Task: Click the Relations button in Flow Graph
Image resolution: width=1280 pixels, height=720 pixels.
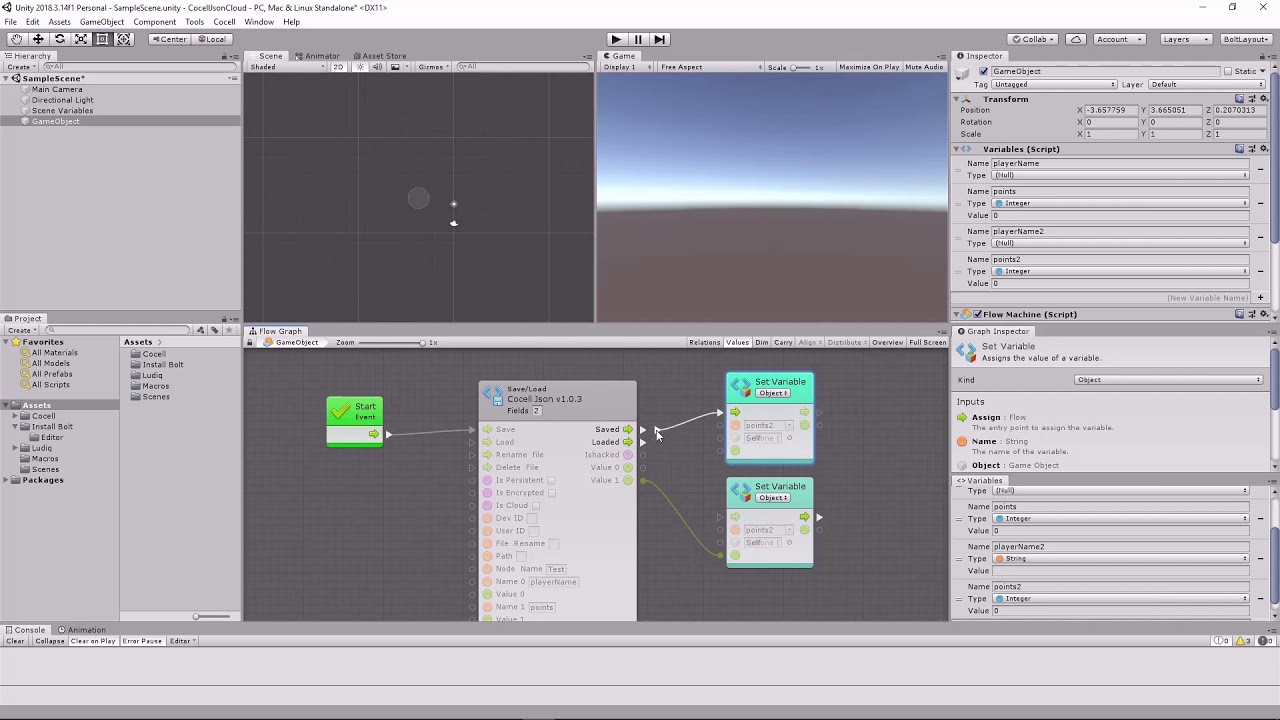Action: tap(704, 342)
